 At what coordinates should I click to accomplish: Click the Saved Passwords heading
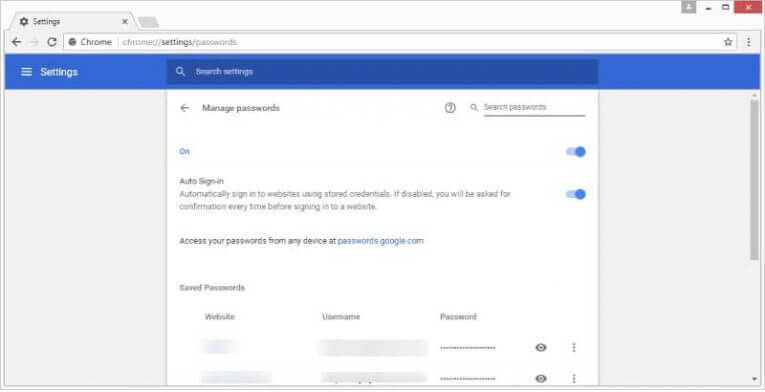212,288
